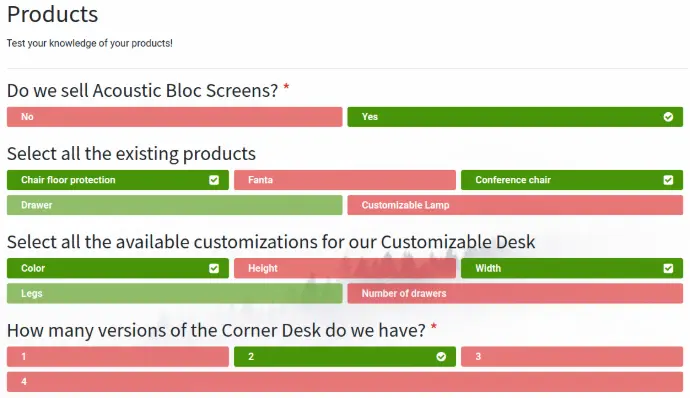Click the circle checkmark on answer 2

[x=441, y=357]
